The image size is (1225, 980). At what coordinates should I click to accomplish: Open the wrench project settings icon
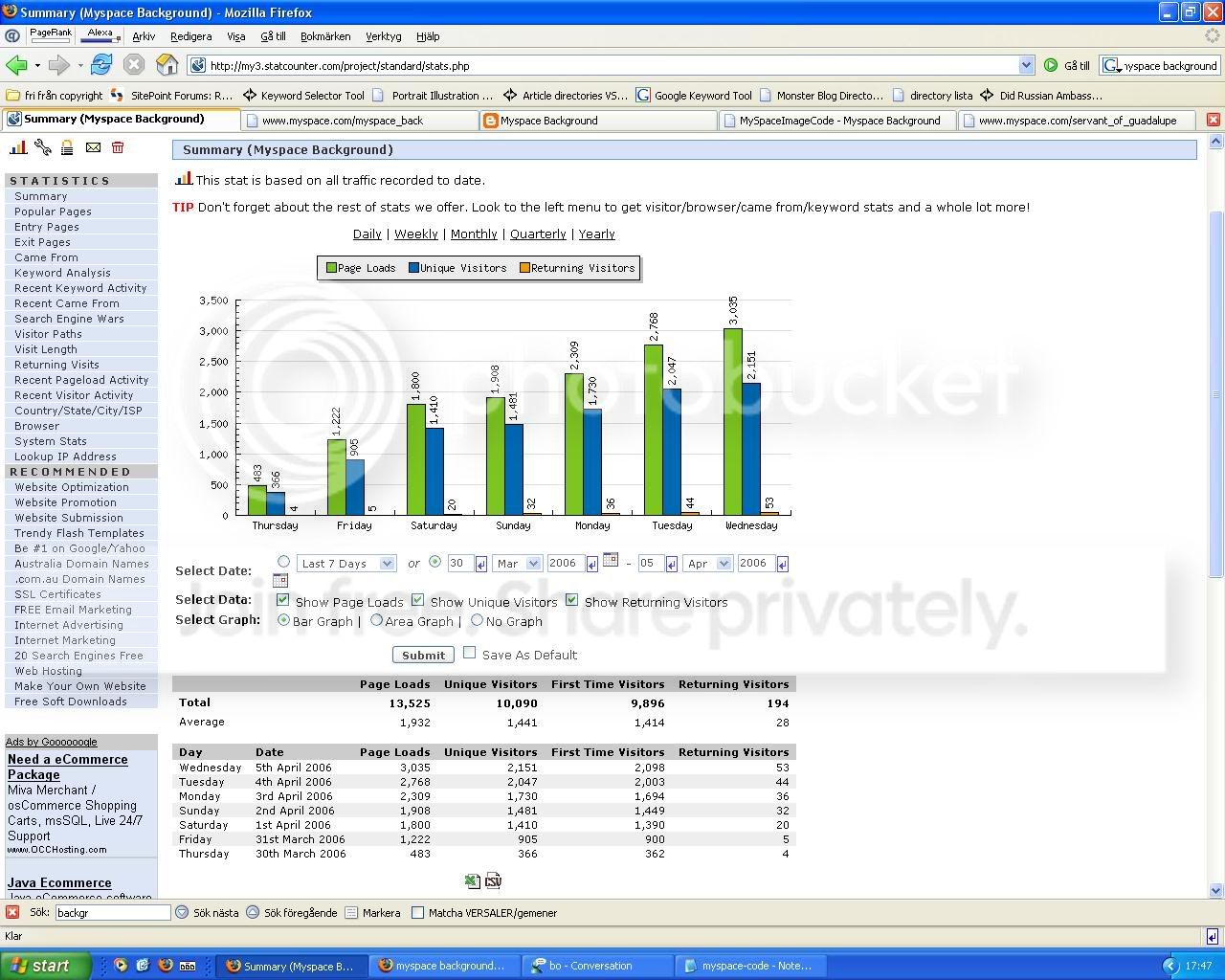[x=42, y=147]
